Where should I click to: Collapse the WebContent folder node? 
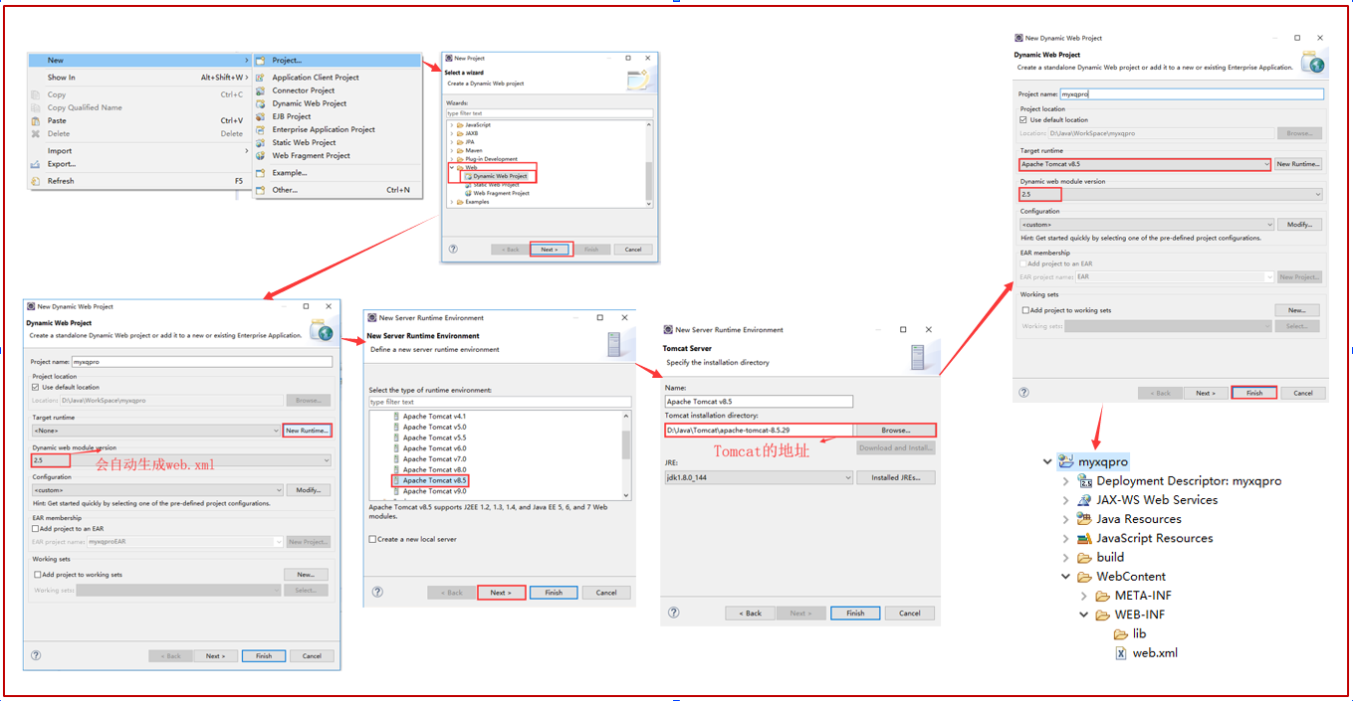coord(1066,577)
